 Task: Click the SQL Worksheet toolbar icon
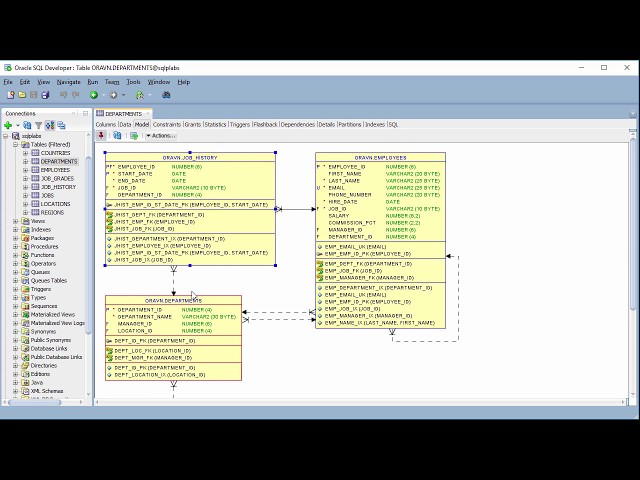[x=140, y=95]
